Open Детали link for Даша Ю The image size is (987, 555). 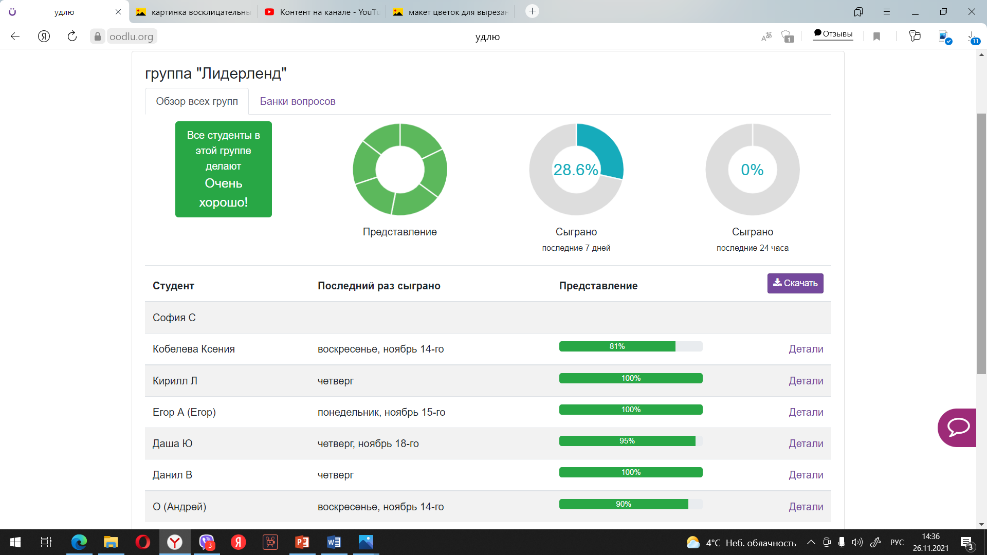(x=805, y=443)
